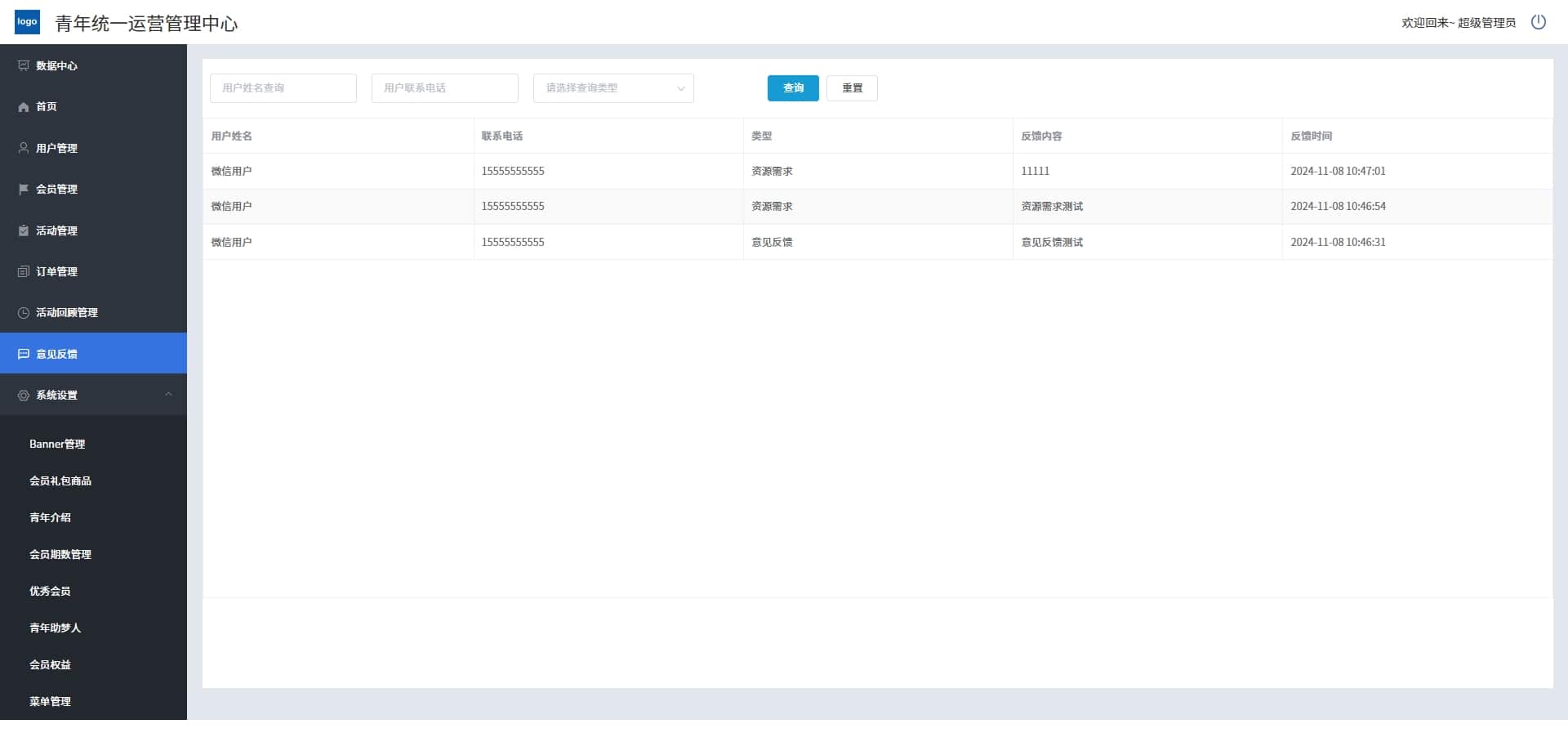Click the 活动回顾管理 clock icon
The width and height of the screenshot is (1568, 751).
tap(24, 312)
